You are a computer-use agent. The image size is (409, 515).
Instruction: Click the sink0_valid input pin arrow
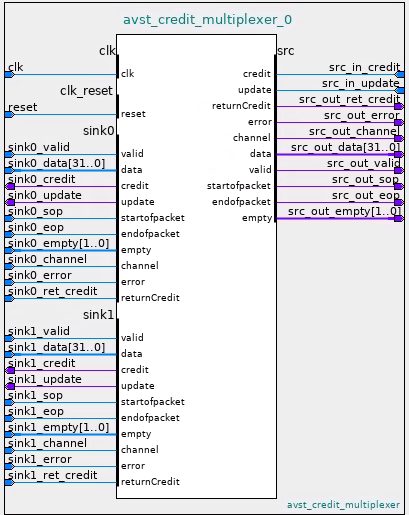(x=10, y=154)
